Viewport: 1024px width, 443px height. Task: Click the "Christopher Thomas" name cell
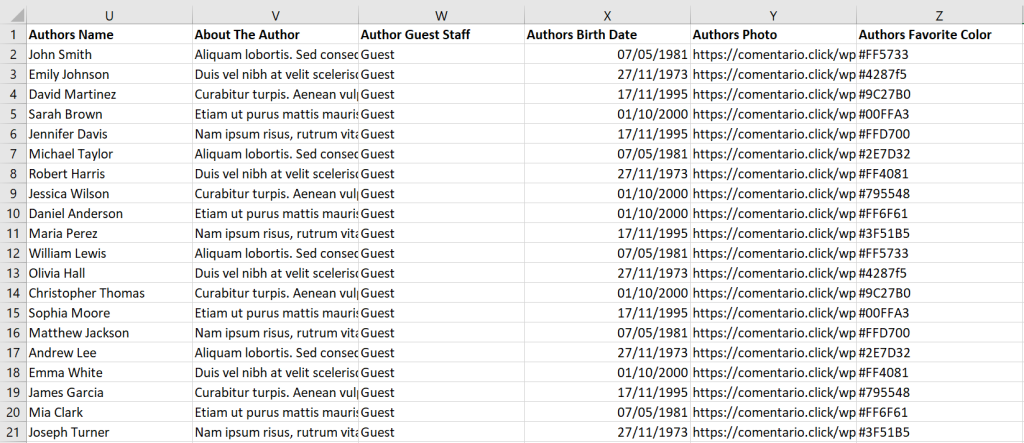click(x=109, y=293)
